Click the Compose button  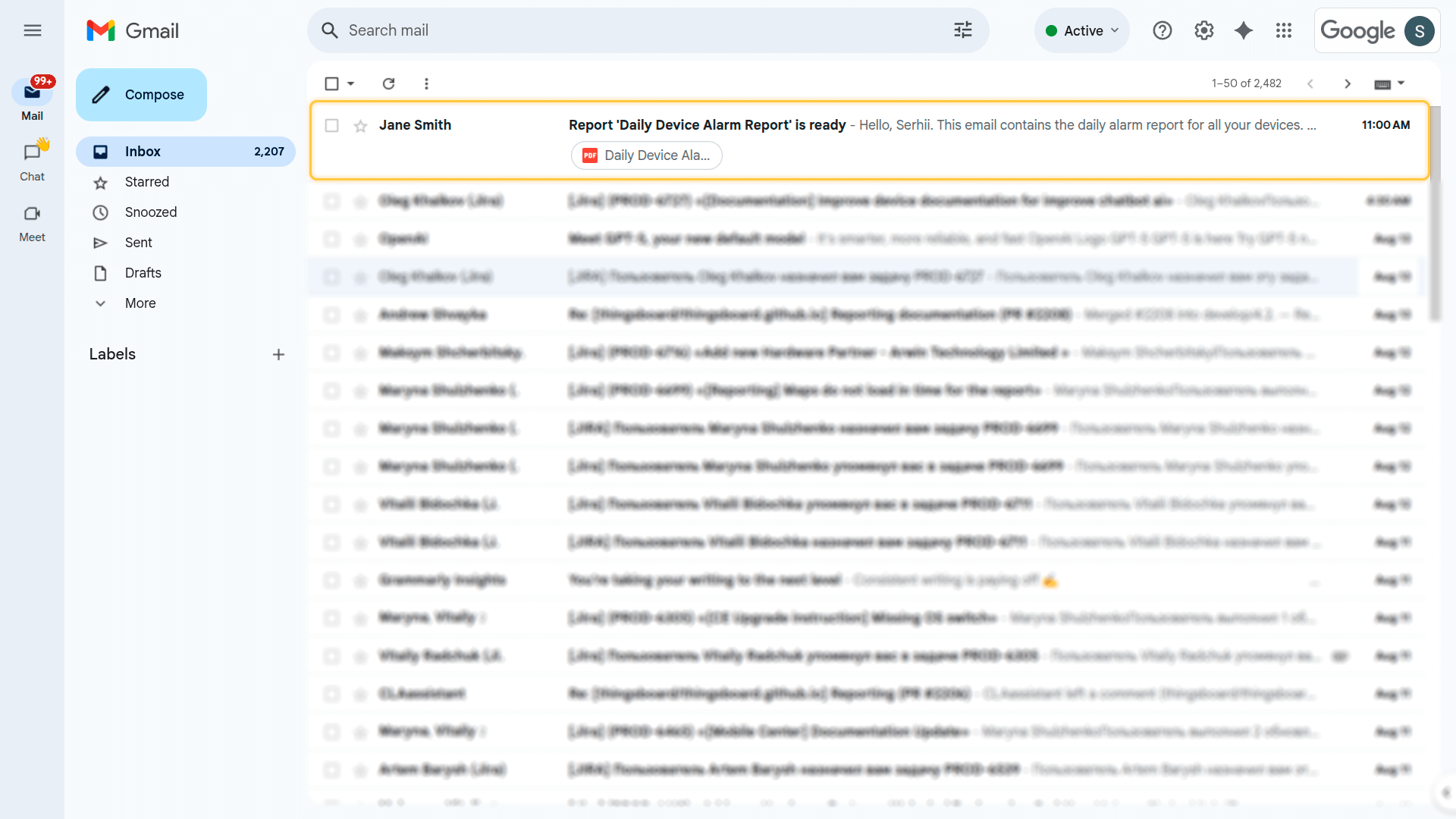point(141,95)
